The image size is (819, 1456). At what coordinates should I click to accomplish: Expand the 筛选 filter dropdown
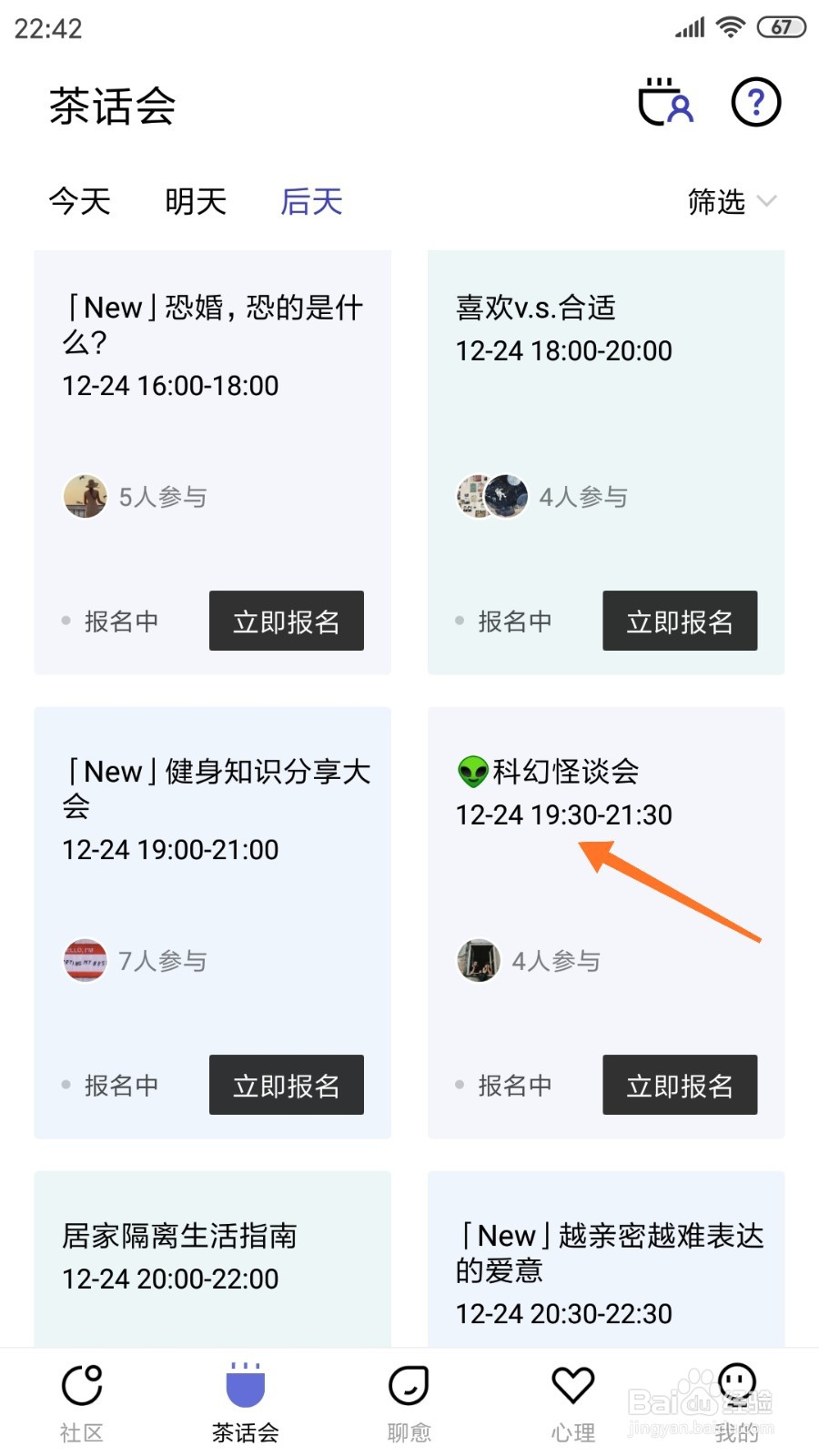pyautogui.click(x=732, y=201)
